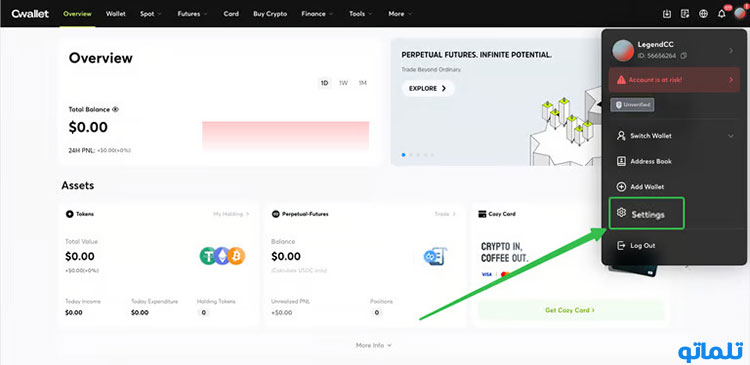
Task: Click the Cwallet logo
Action: tap(30, 14)
